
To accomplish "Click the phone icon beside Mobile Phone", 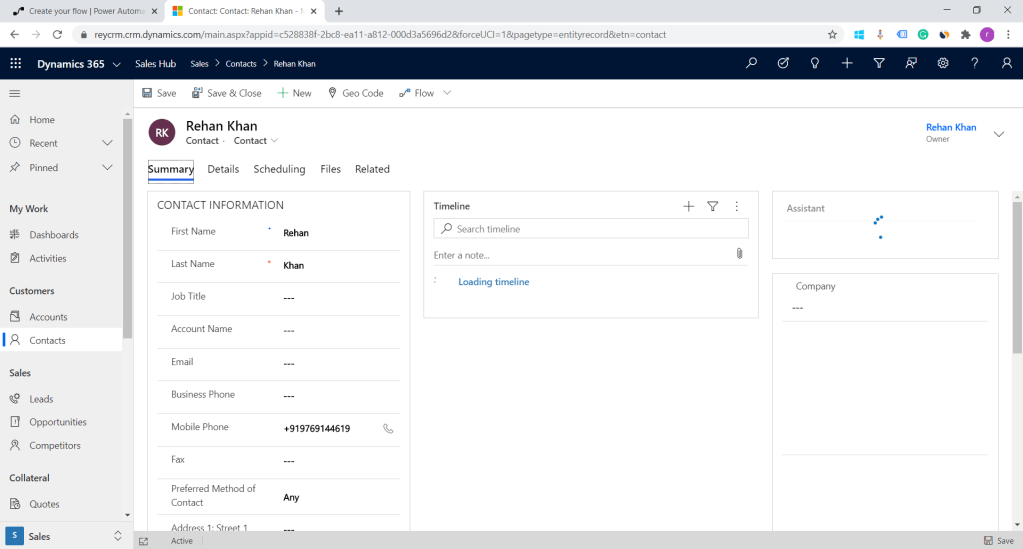I will (388, 428).
